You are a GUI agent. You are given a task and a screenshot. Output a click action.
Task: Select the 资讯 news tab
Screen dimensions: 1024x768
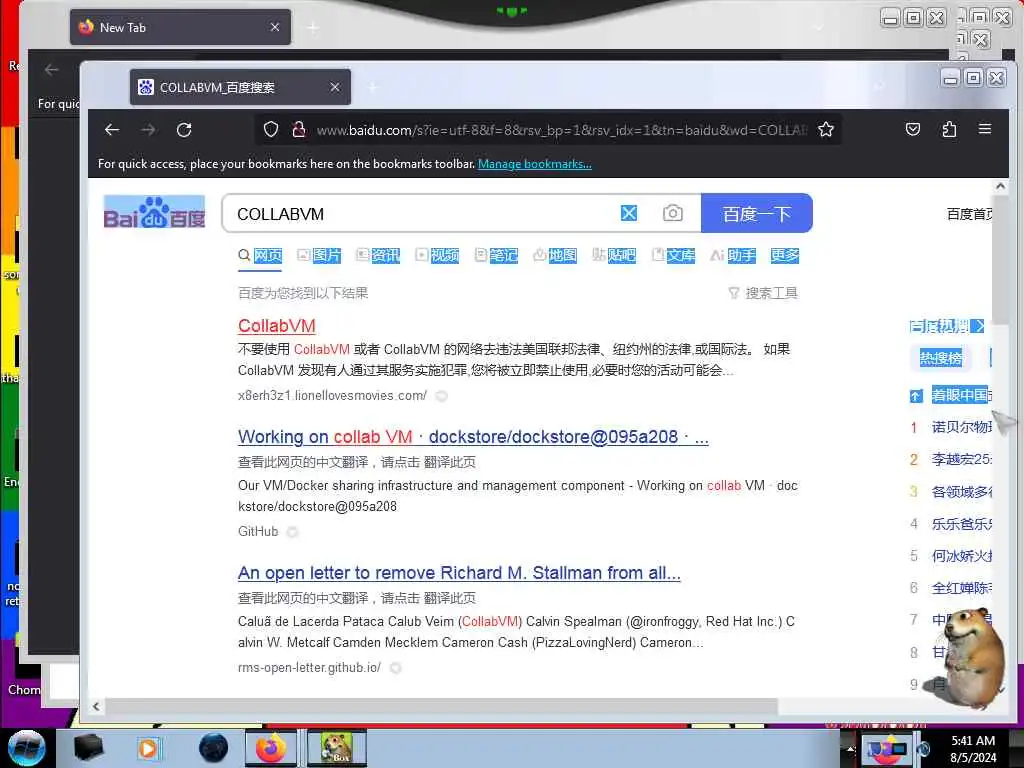(377, 255)
